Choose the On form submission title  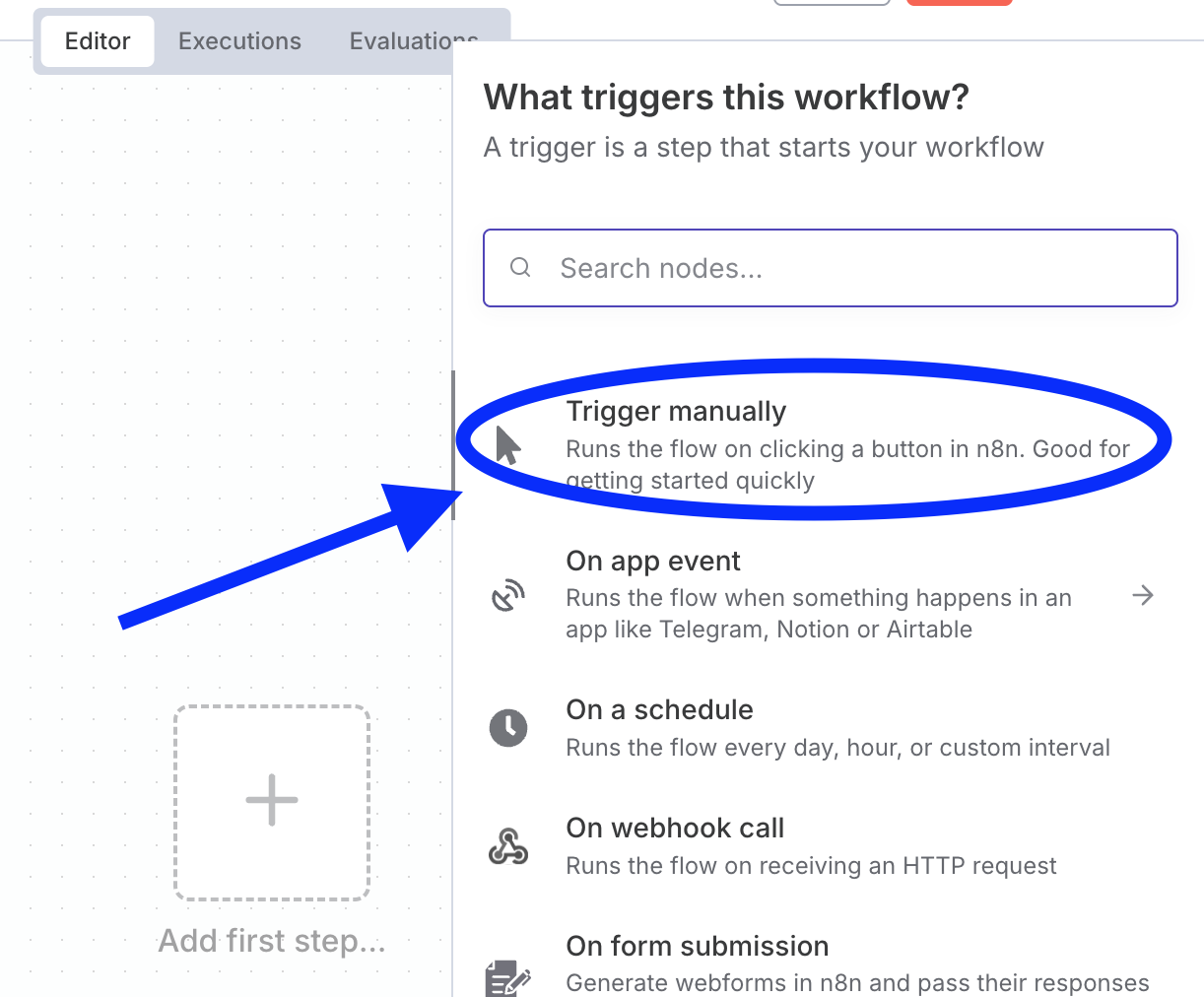[697, 947]
